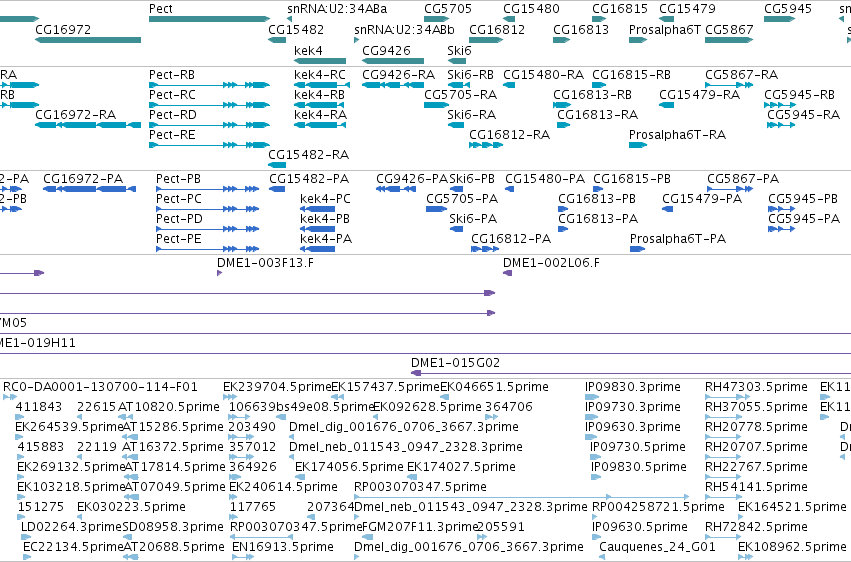
Task: Select the EK108962.5prime EST label
Action: [792, 546]
